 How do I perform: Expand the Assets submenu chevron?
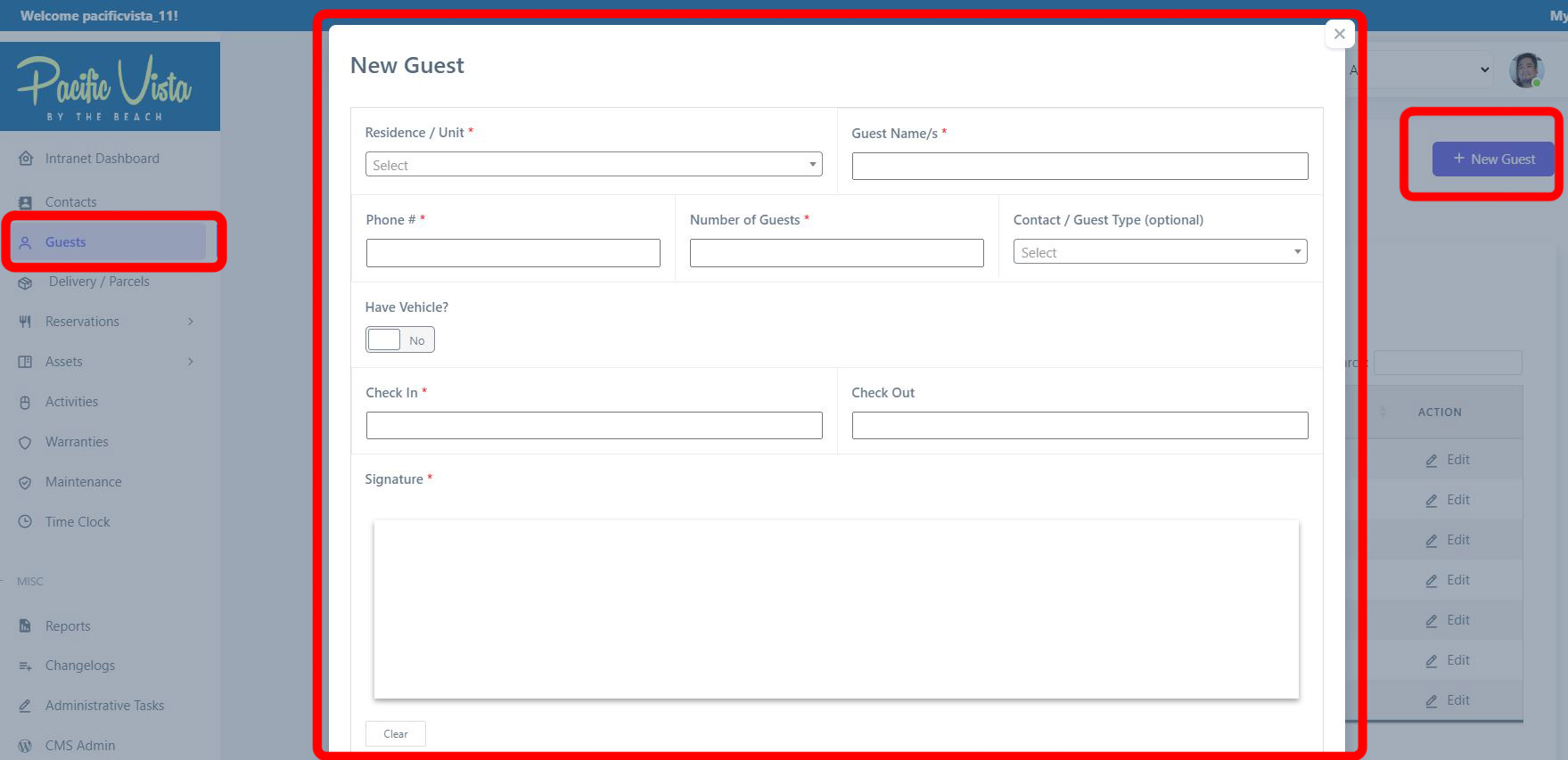pos(190,362)
